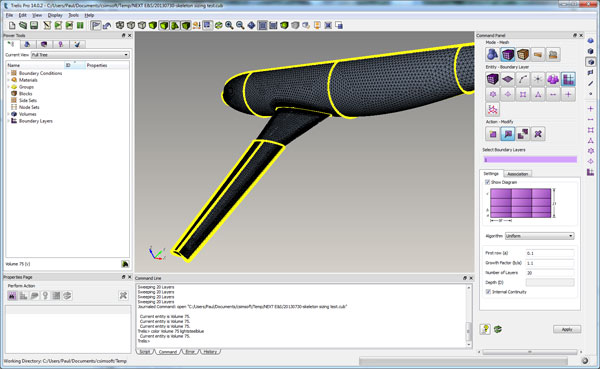The width and height of the screenshot is (600, 369).
Task: Switch to the Association tab
Action: tap(517, 174)
